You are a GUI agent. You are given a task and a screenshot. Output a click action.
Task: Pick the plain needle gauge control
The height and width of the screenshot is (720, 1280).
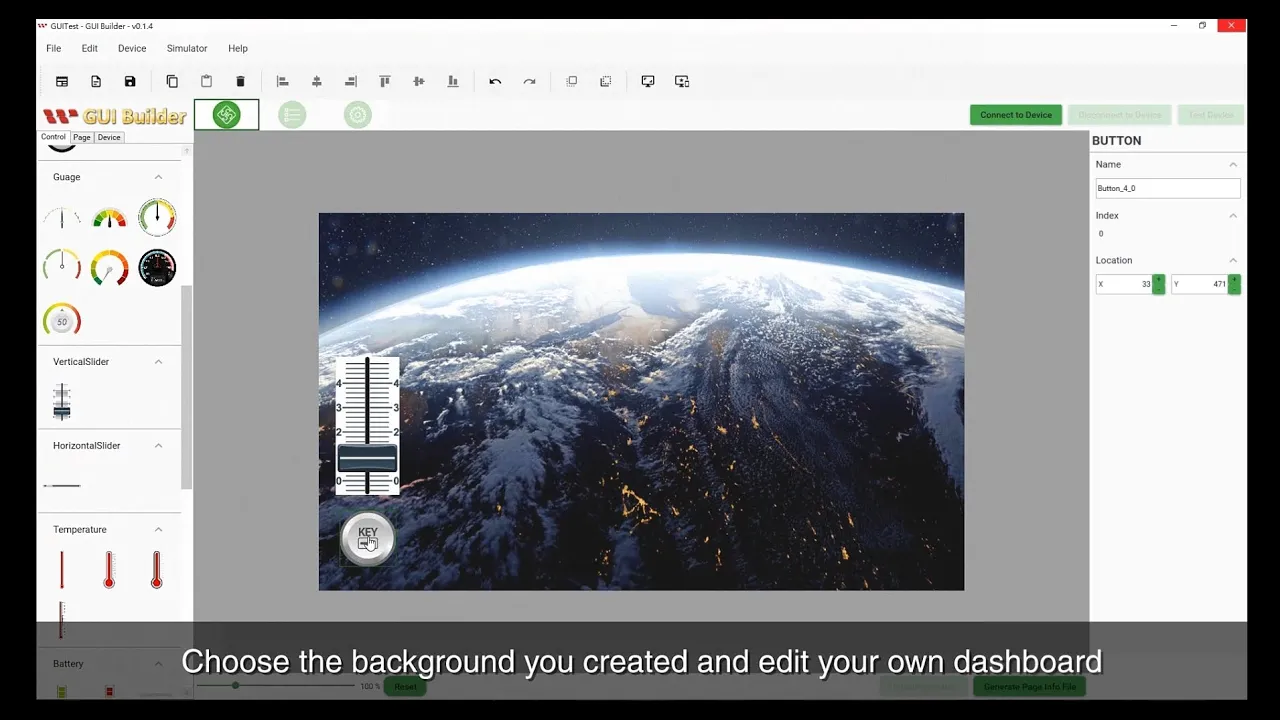point(62,217)
